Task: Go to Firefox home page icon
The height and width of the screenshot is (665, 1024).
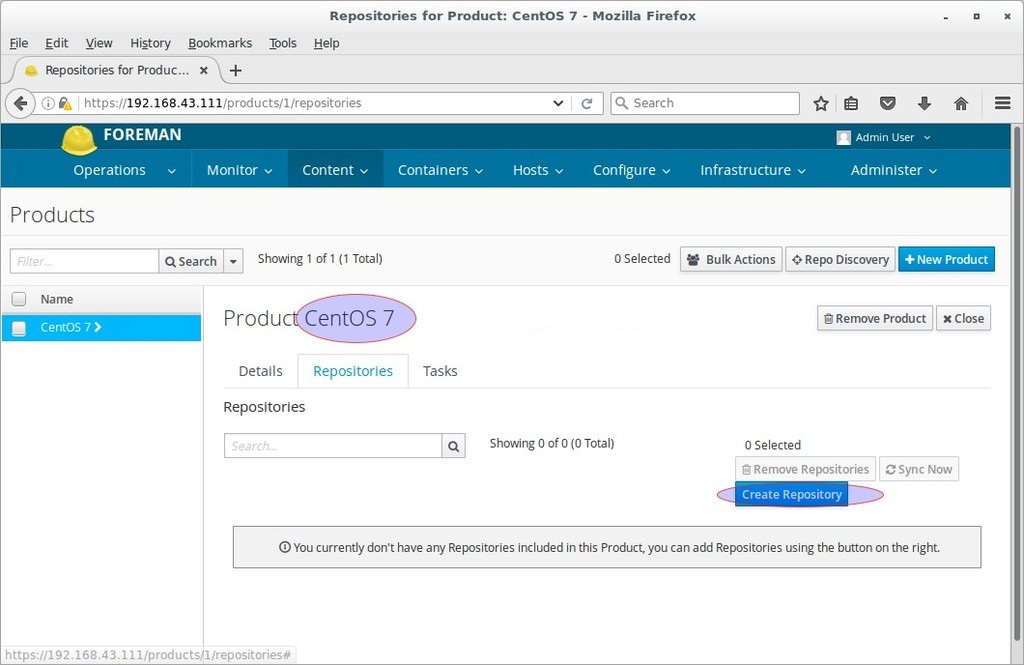Action: 961,103
